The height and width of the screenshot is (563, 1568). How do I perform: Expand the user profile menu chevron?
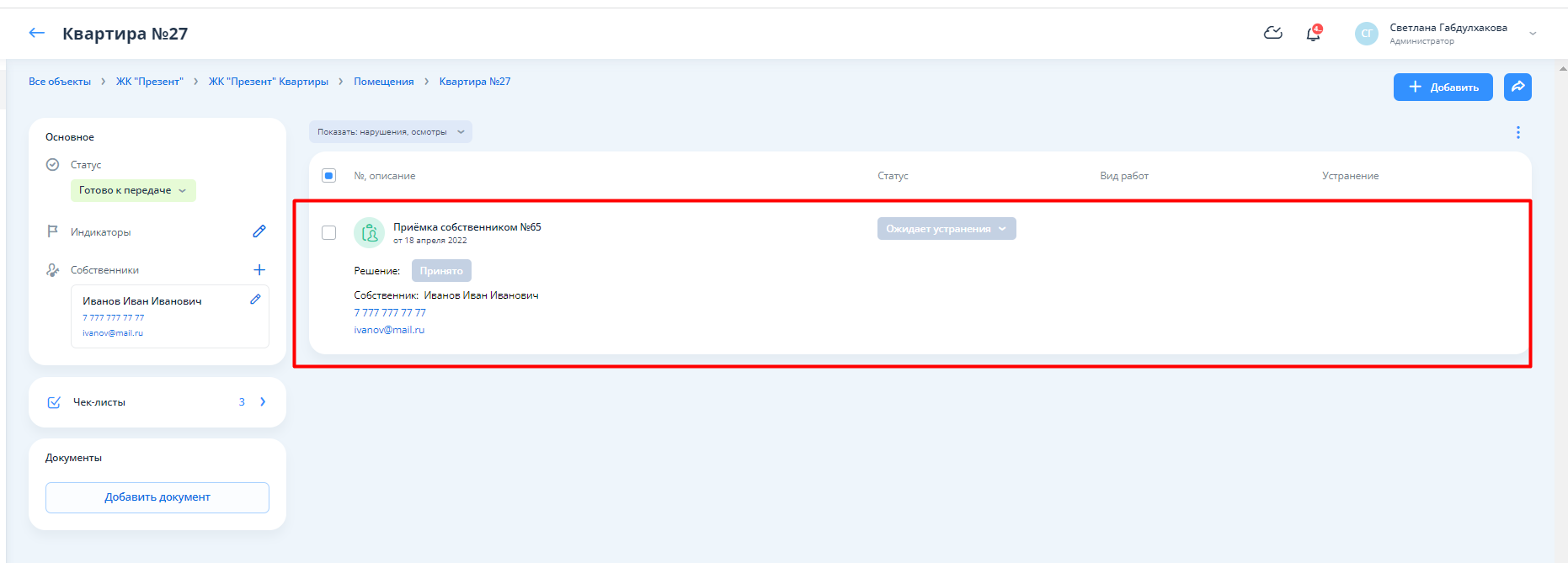[x=1533, y=34]
